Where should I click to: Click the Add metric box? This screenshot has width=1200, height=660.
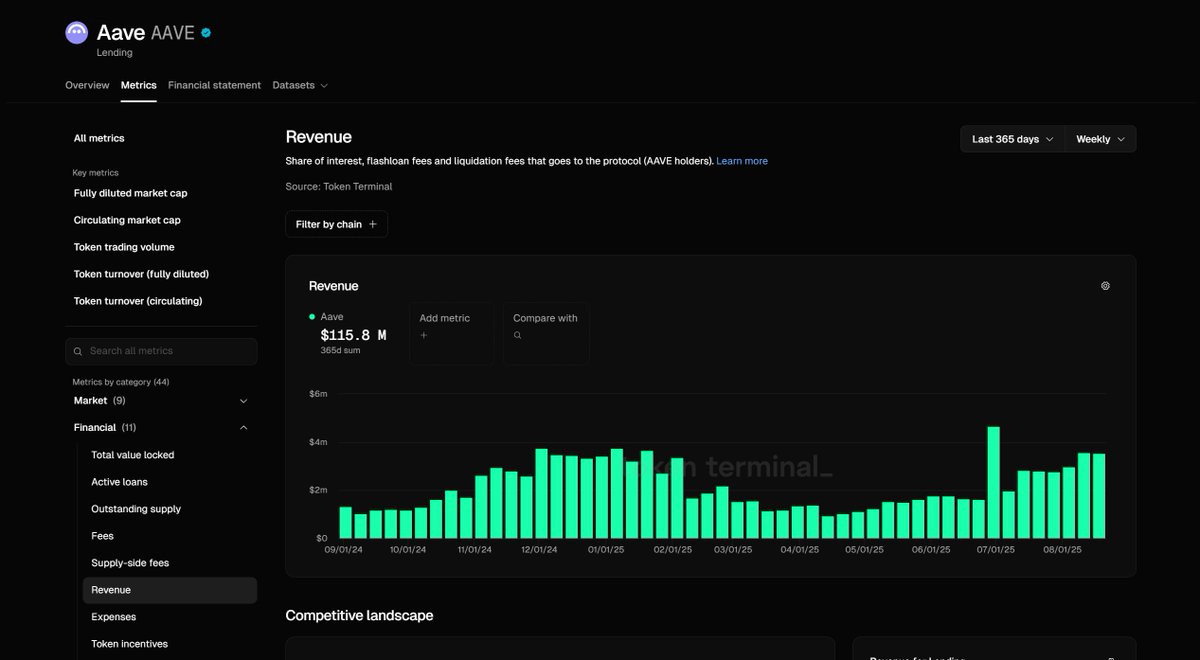(451, 333)
